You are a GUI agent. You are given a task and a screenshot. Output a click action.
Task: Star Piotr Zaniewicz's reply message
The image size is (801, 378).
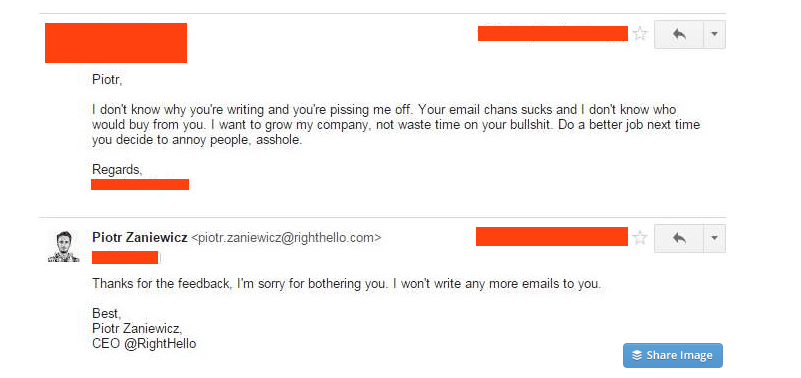click(x=640, y=238)
